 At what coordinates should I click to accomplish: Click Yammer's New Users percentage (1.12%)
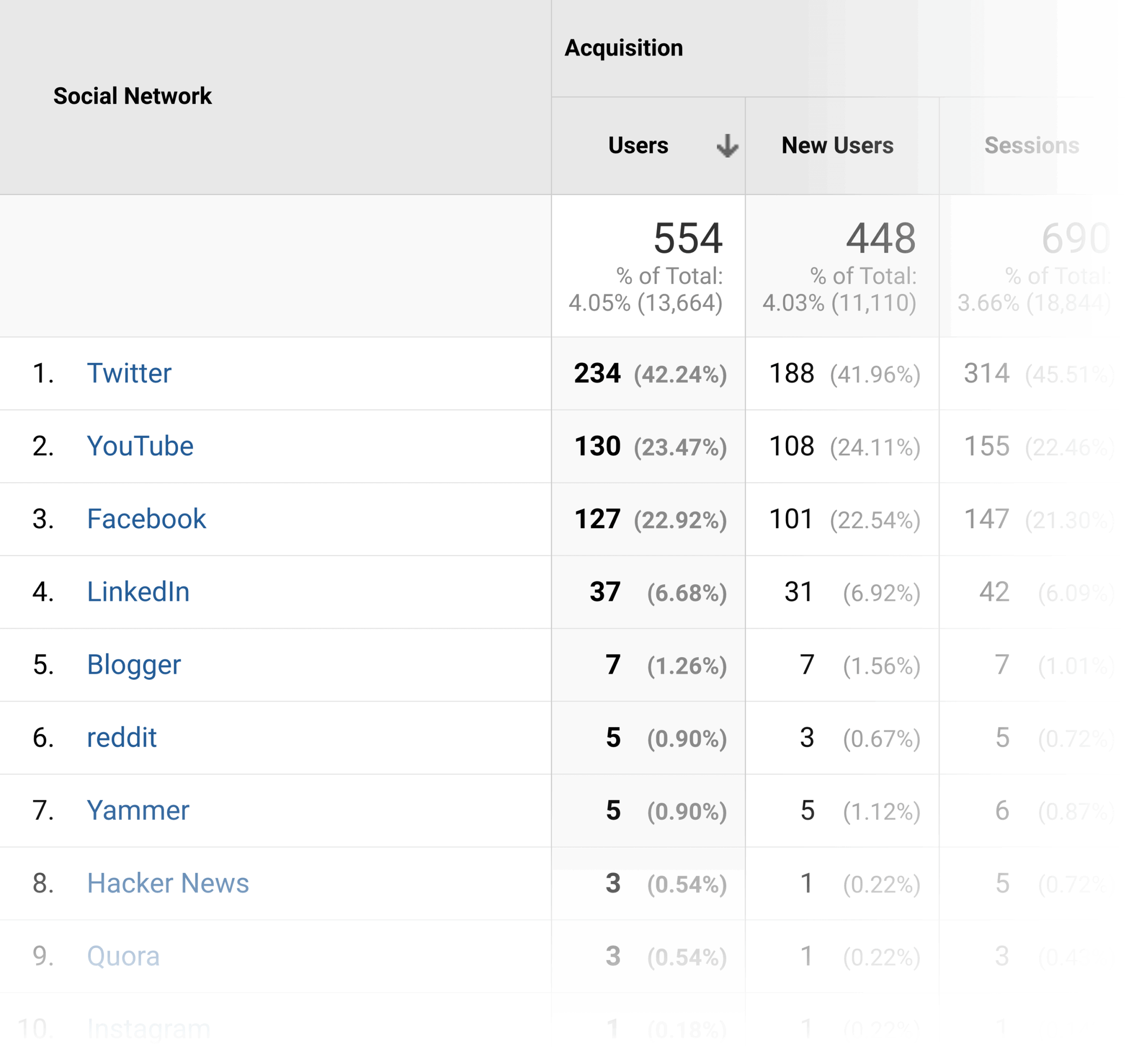click(x=882, y=811)
